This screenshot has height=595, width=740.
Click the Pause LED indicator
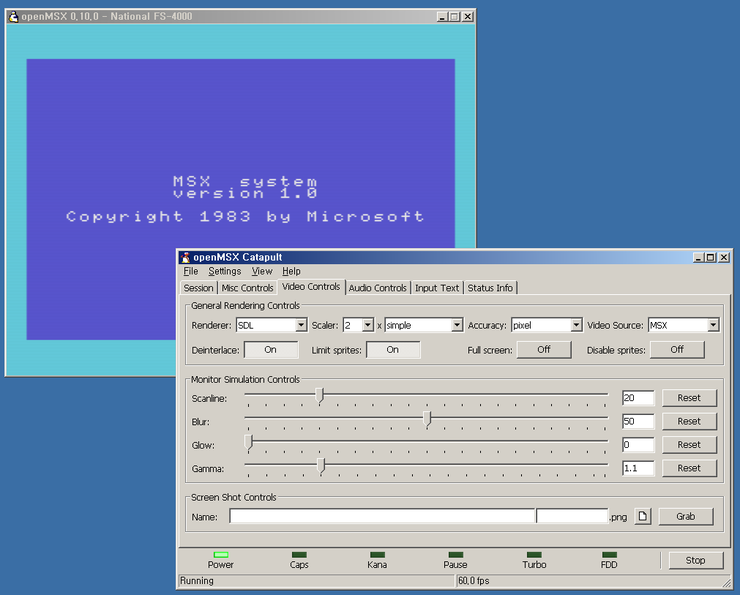[455, 554]
